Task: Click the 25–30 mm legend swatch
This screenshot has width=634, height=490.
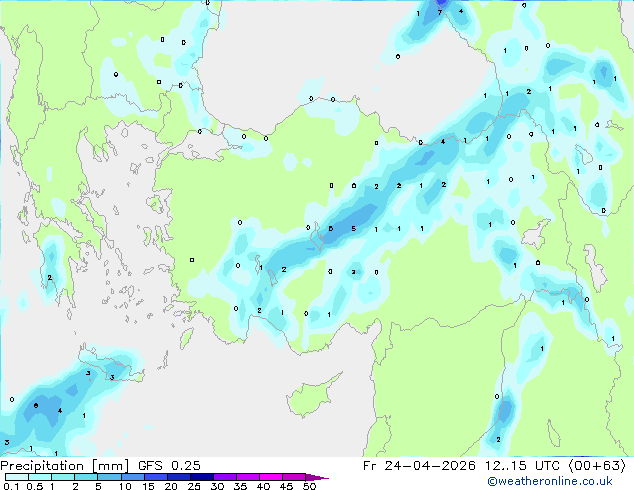Action: click(201, 477)
